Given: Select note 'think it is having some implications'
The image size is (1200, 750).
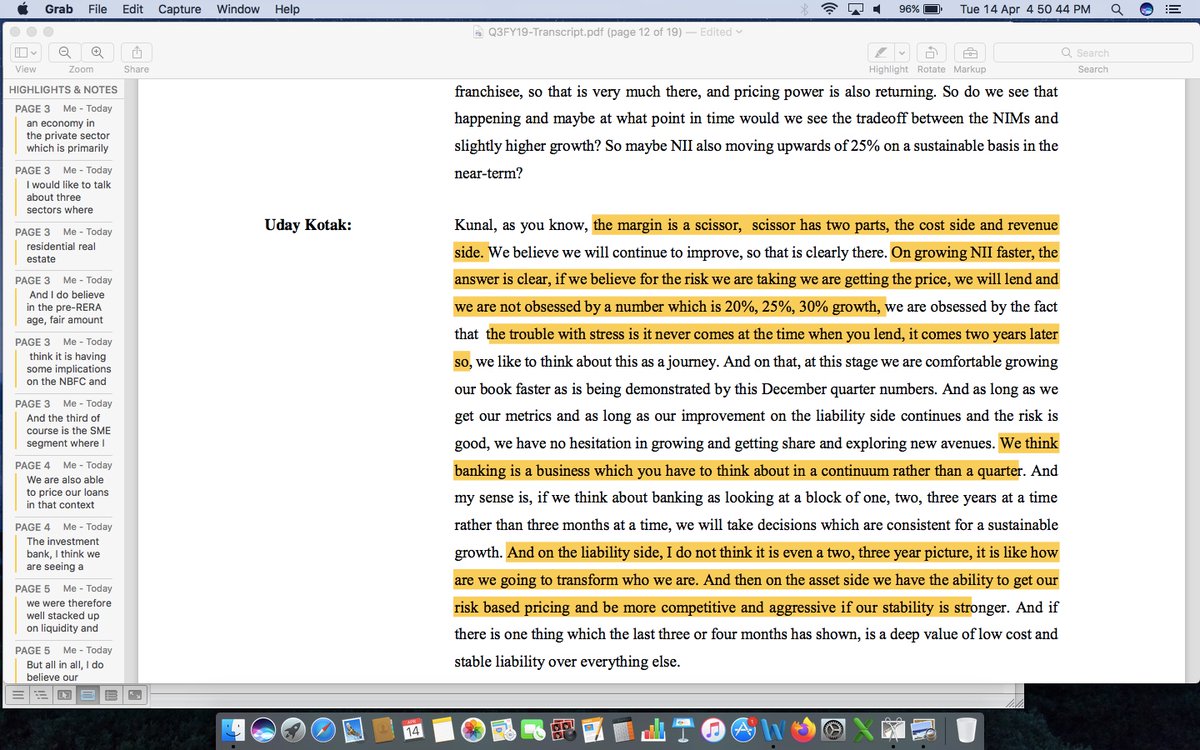Looking at the screenshot, I should pos(62,362).
